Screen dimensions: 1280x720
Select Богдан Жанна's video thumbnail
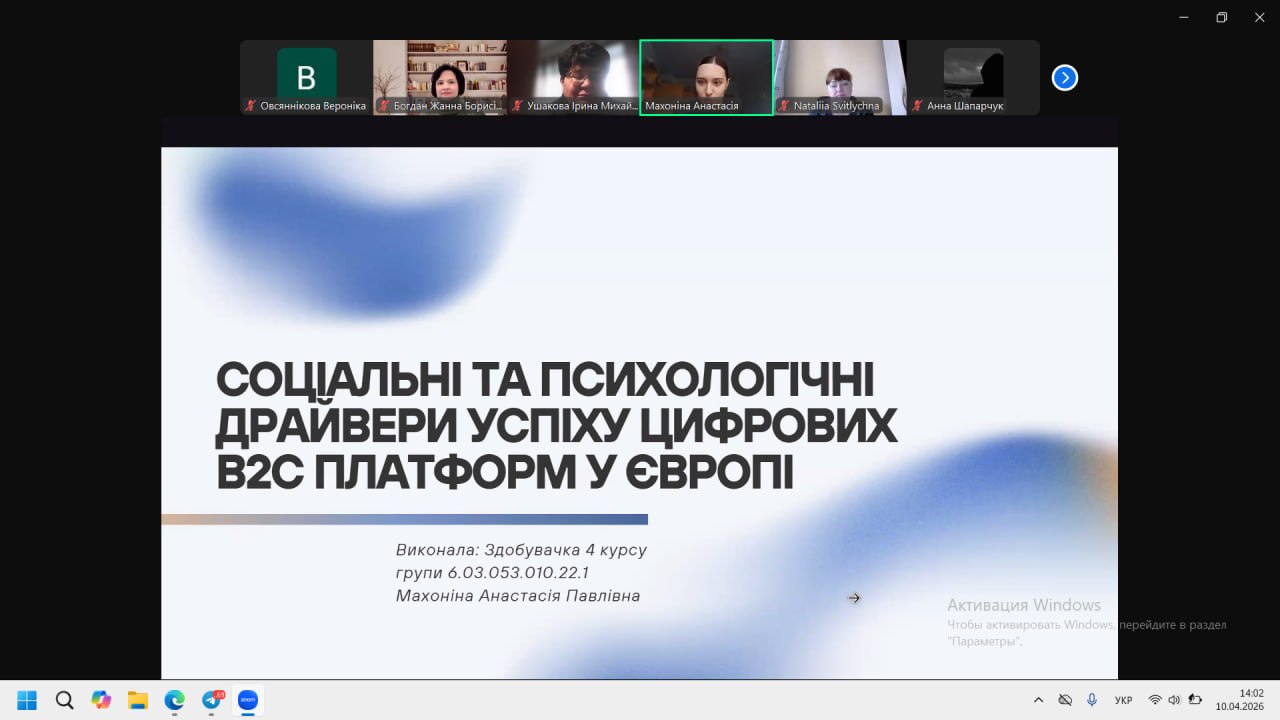pyautogui.click(x=440, y=77)
